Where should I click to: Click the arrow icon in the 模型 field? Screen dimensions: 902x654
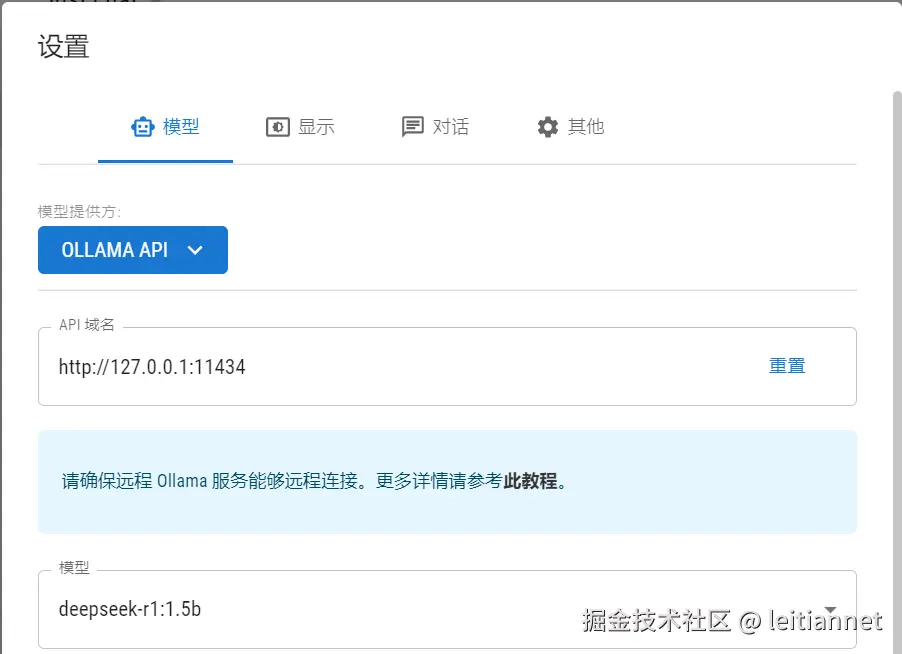click(830, 610)
